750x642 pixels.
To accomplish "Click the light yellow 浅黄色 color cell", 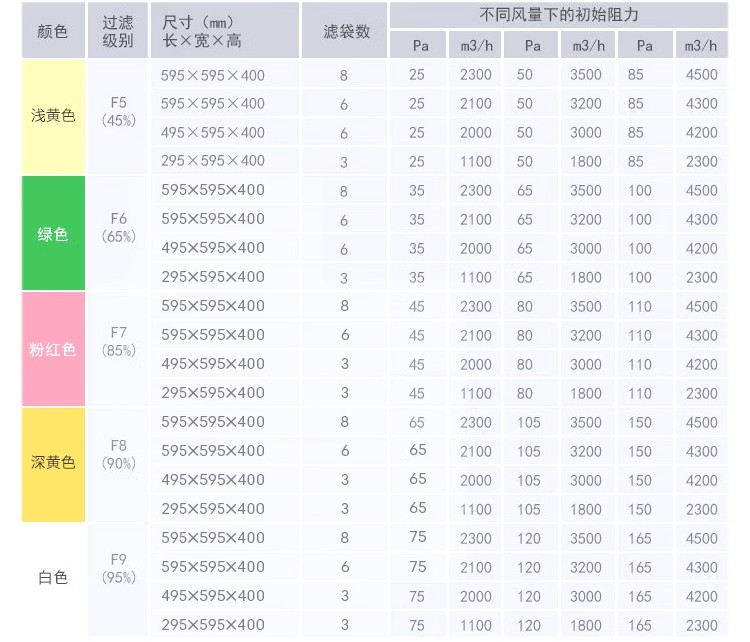I will tap(53, 117).
